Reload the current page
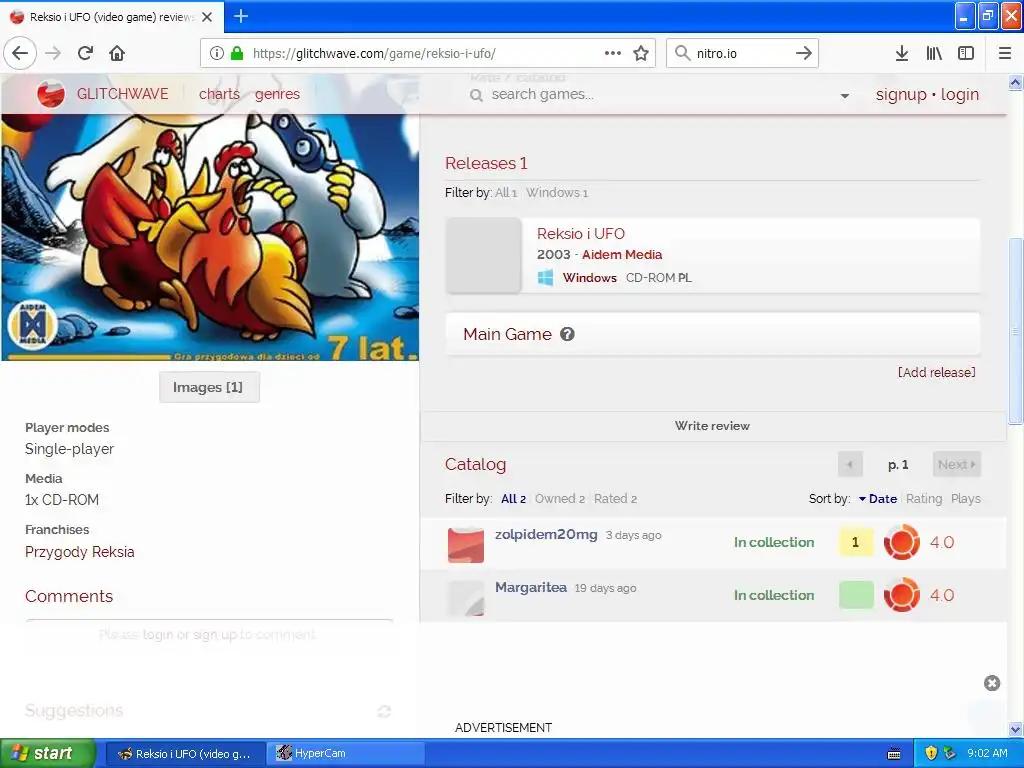 tap(86, 53)
